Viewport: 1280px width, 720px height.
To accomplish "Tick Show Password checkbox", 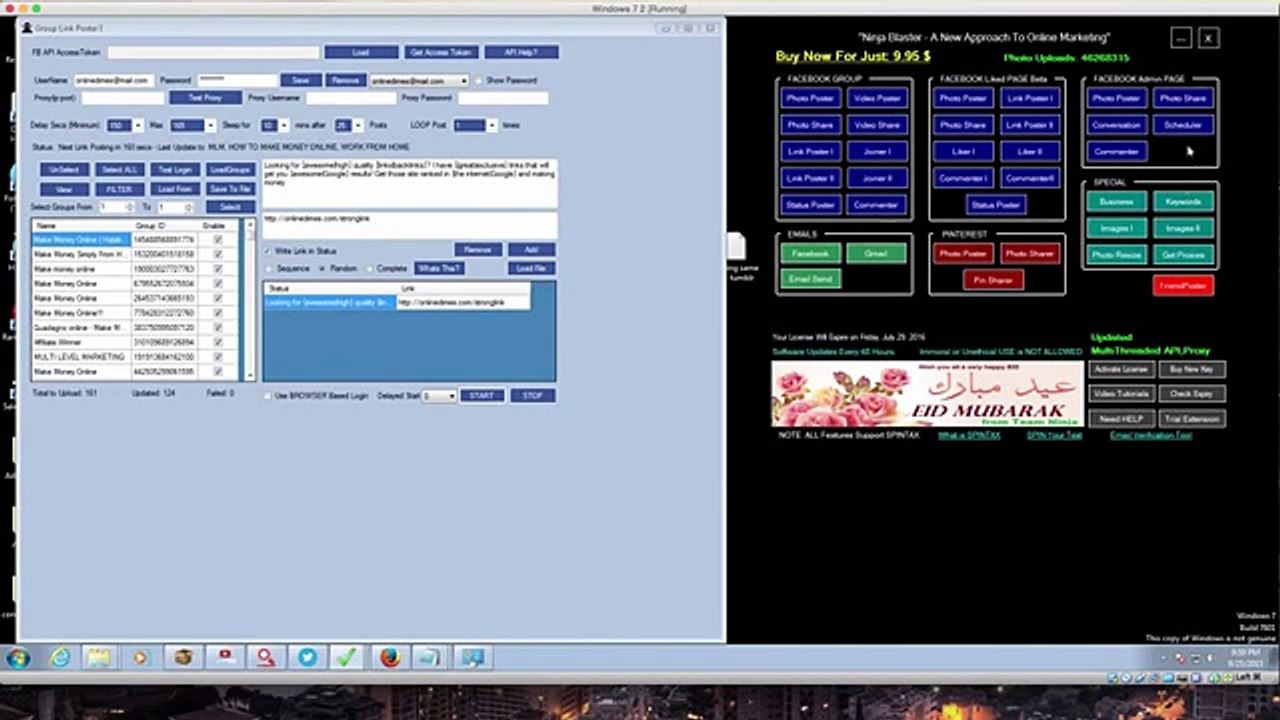I will (479, 80).
